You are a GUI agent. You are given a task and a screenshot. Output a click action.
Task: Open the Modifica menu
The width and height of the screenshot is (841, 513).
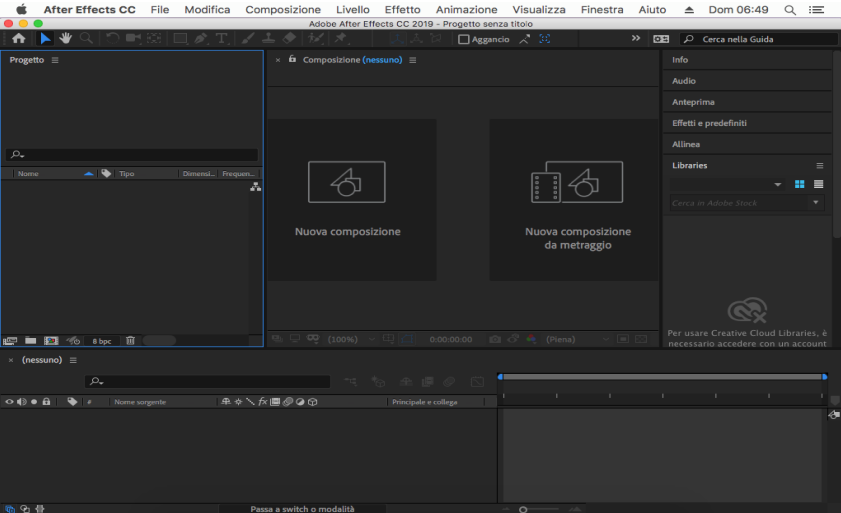click(x=207, y=10)
